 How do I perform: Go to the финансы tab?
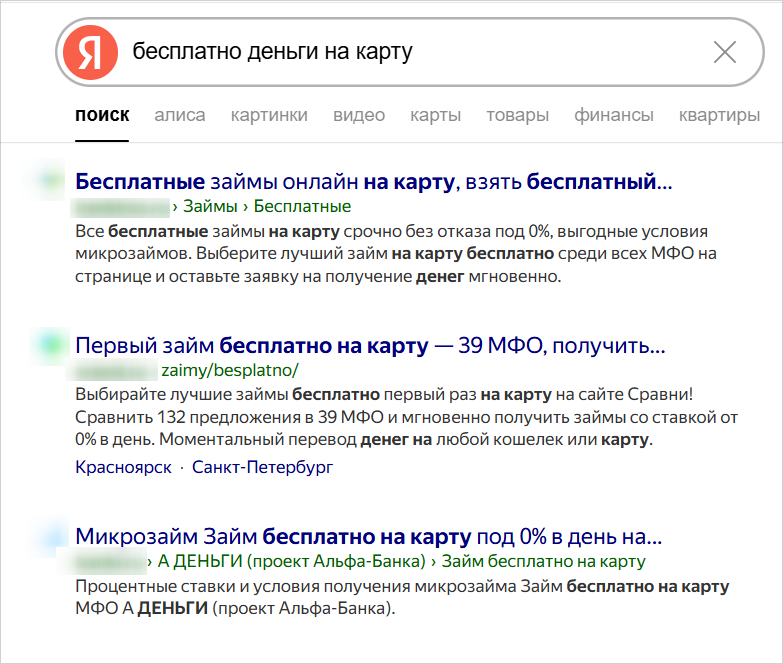[x=613, y=115]
